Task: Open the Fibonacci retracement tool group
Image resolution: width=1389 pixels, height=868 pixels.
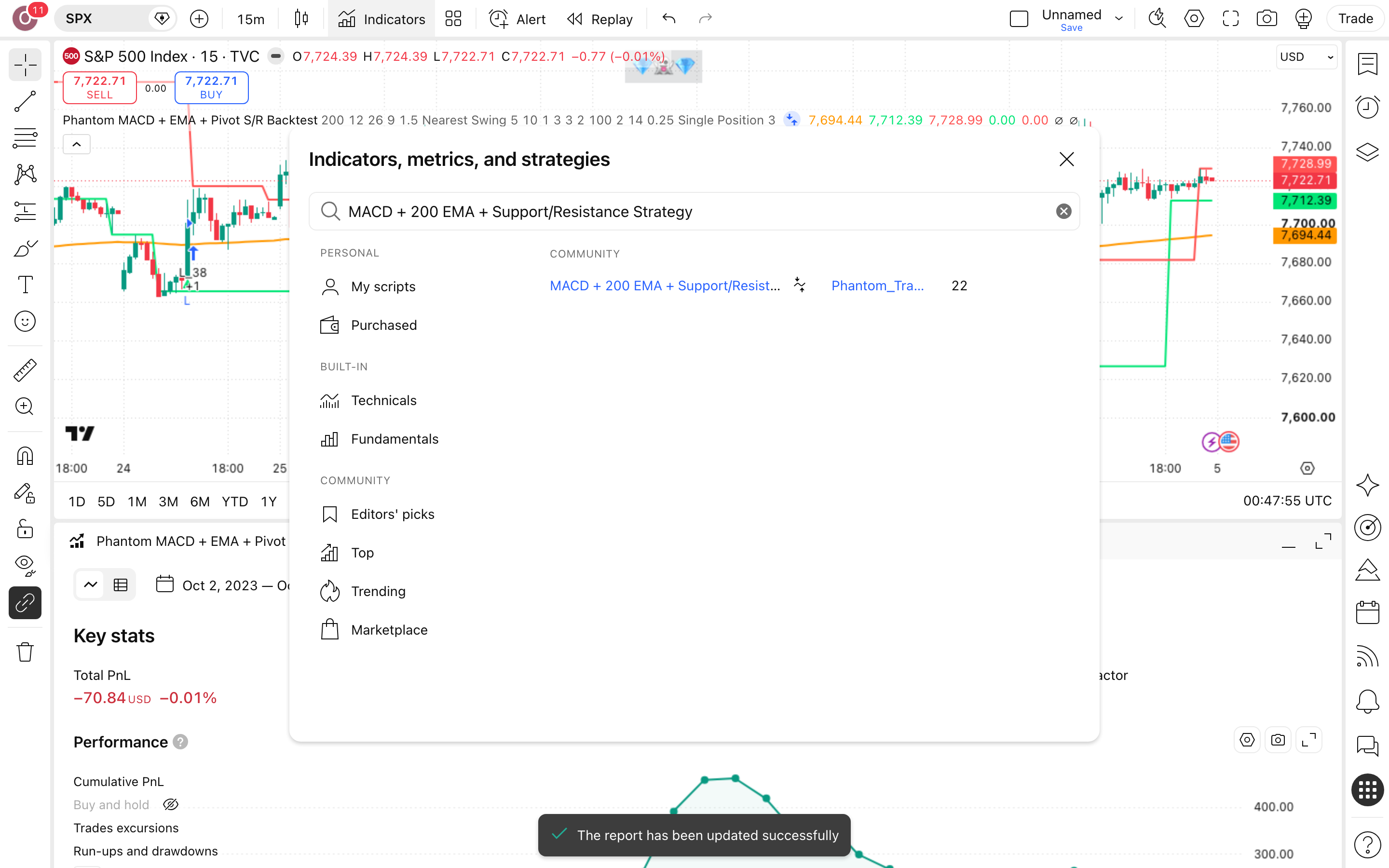Action: (x=25, y=138)
